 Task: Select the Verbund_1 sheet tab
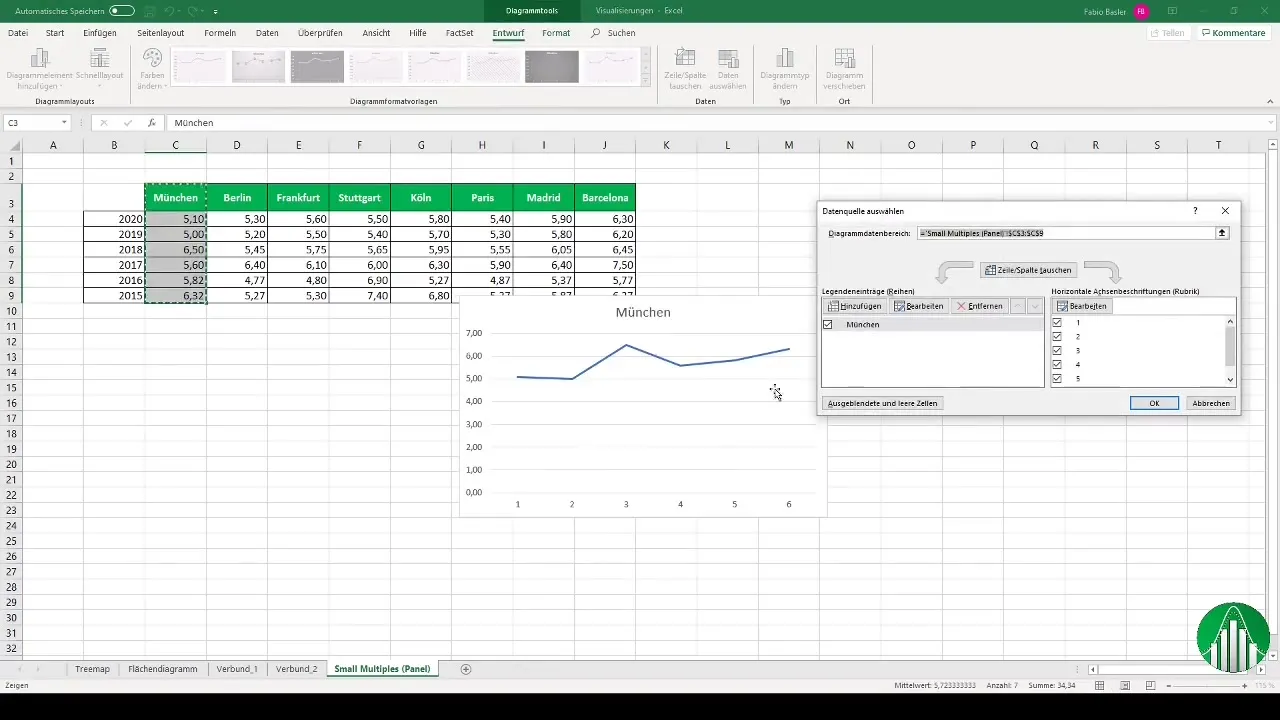237,668
